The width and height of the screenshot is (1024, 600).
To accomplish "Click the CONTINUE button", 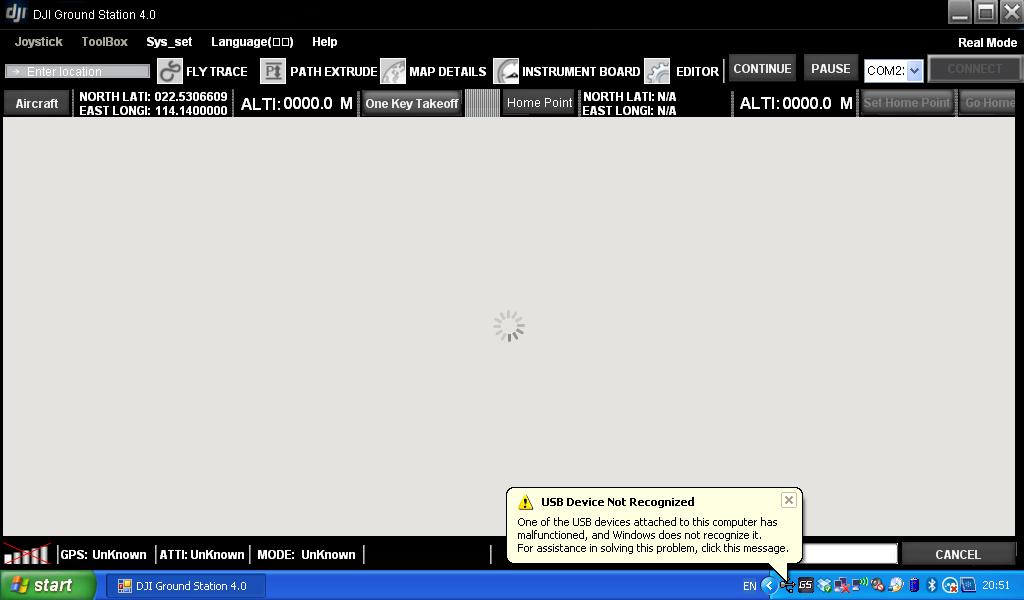I will coord(762,69).
